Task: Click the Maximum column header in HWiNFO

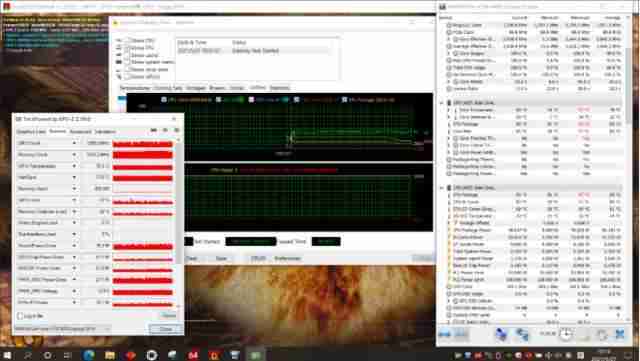Action: pyautogui.click(x=580, y=18)
